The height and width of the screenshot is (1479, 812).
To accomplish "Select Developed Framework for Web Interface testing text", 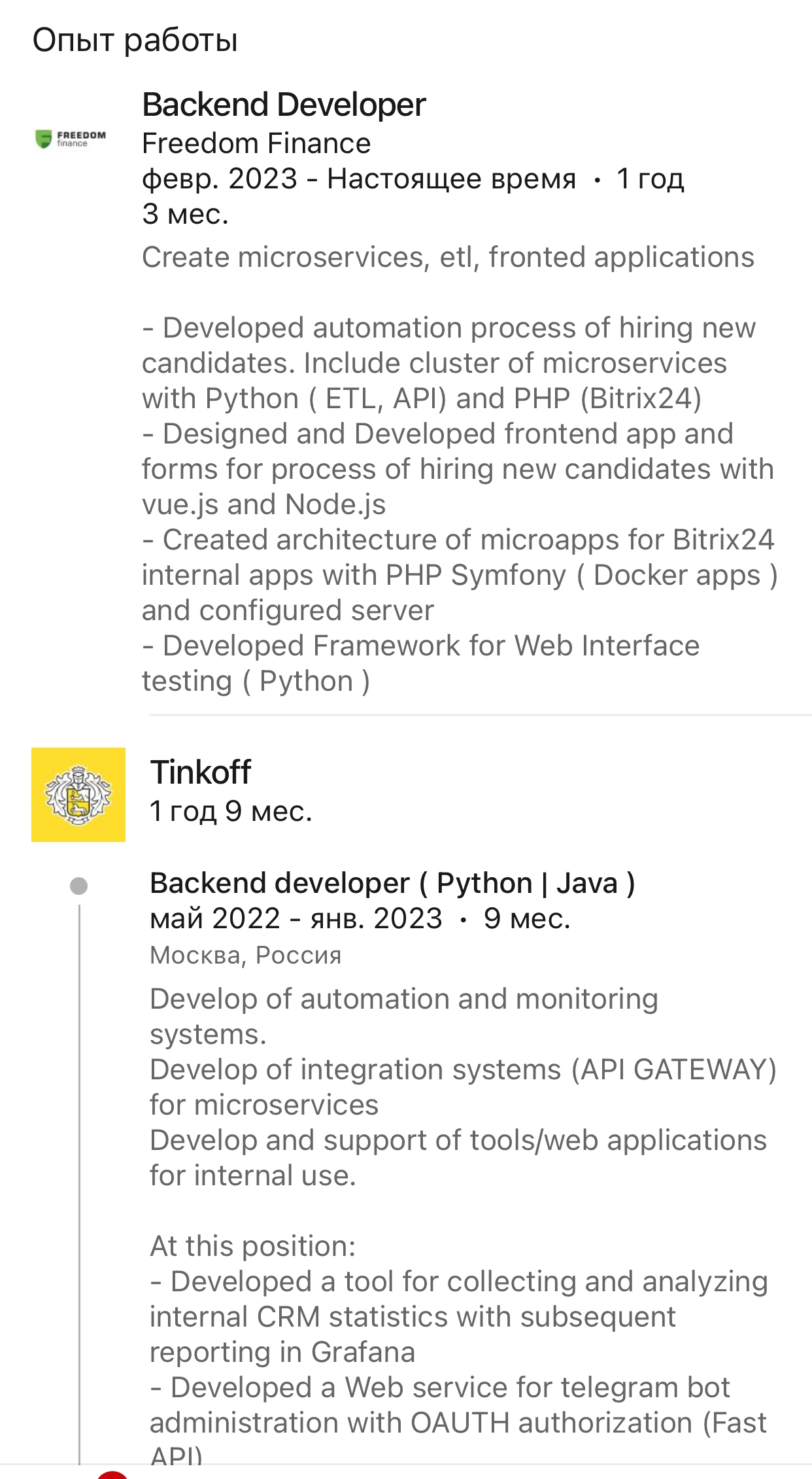I will (x=420, y=663).
